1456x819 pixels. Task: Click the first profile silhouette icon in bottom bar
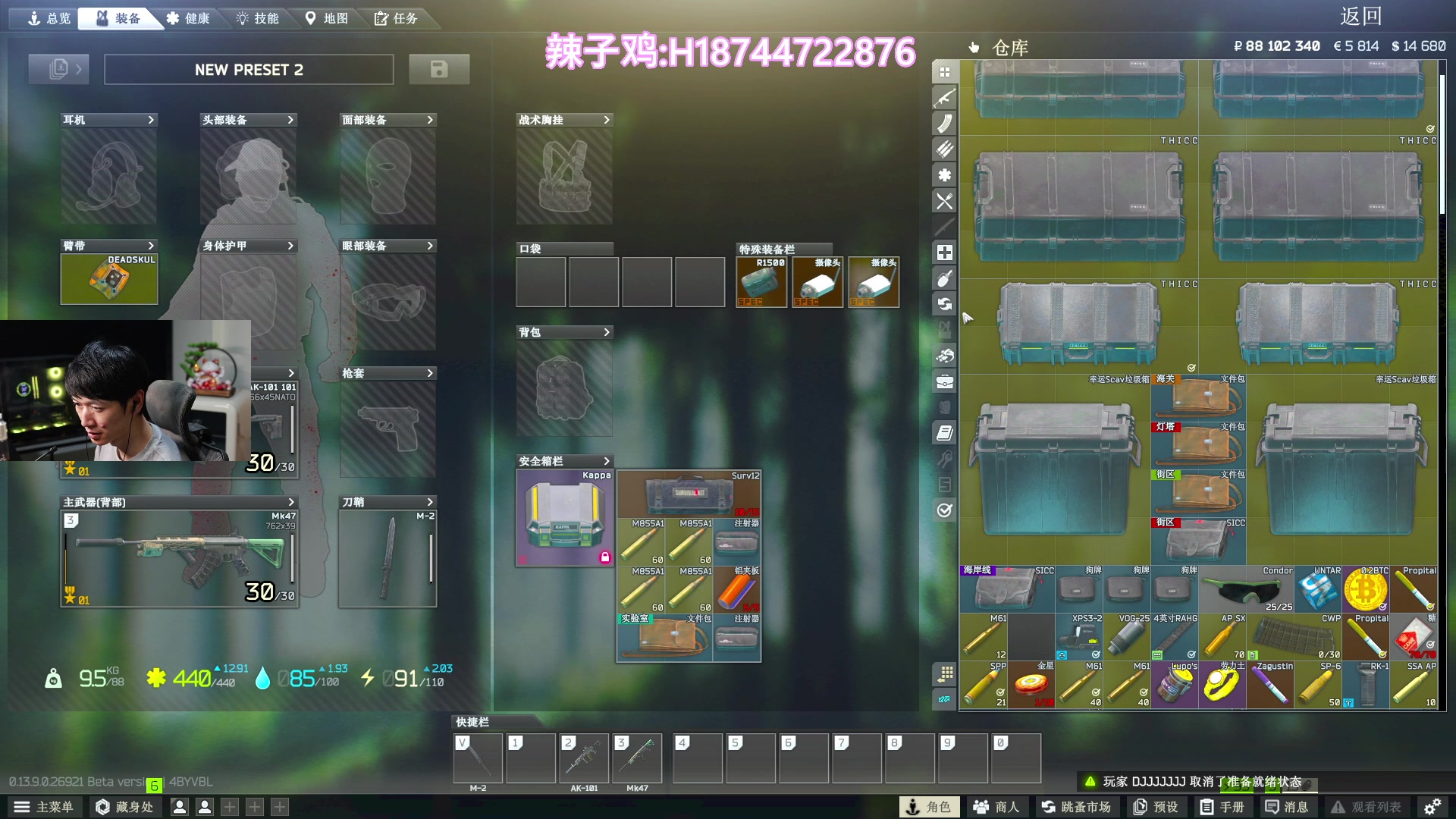(180, 807)
